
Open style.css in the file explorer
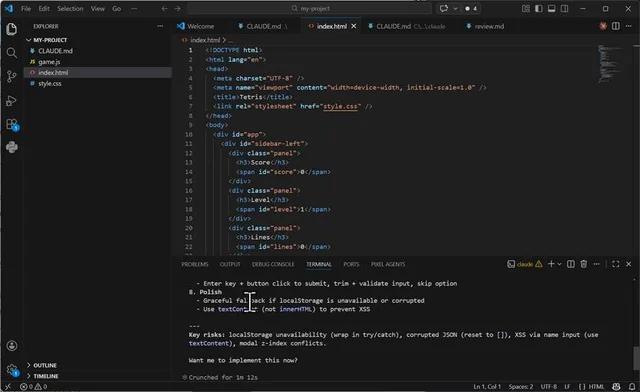pos(50,84)
